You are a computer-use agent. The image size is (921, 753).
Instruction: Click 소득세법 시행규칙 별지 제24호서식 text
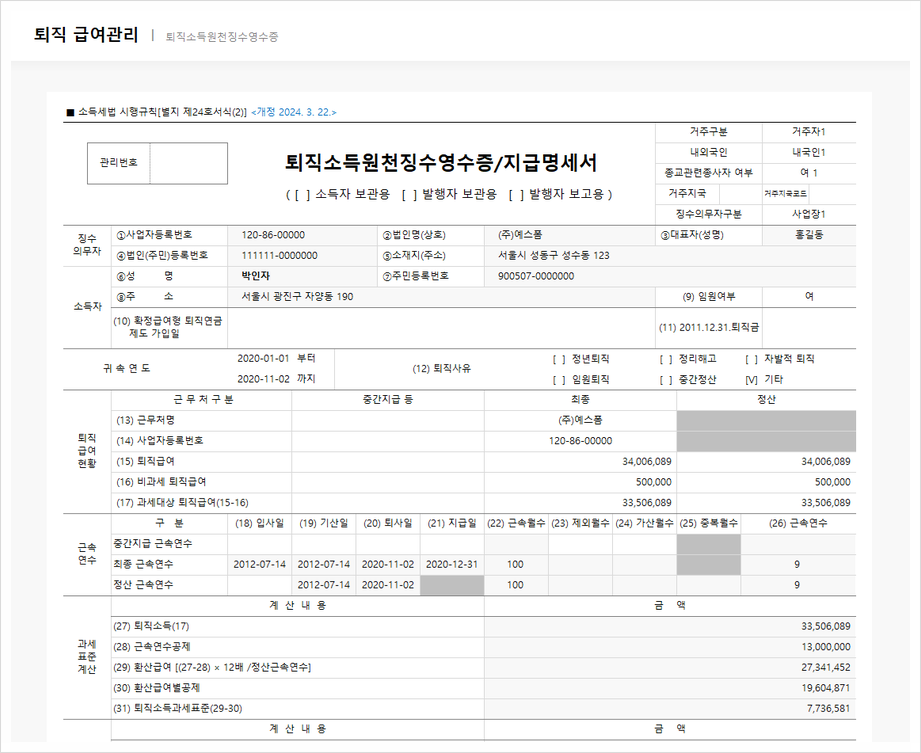(x=163, y=112)
